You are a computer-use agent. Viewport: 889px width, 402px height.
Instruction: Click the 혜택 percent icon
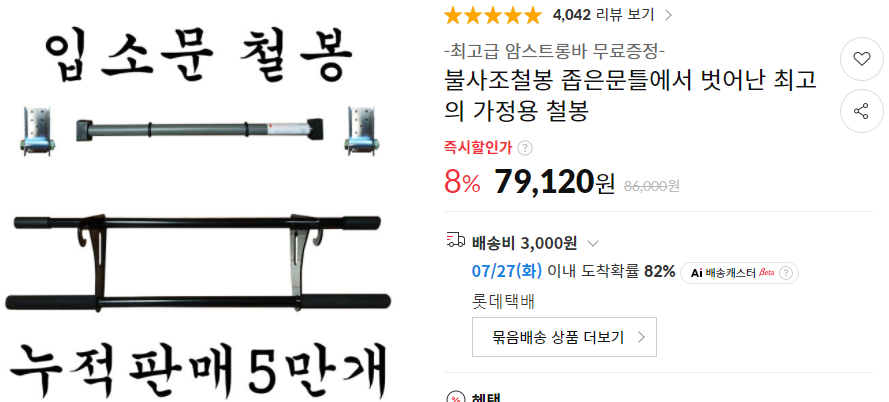[456, 398]
